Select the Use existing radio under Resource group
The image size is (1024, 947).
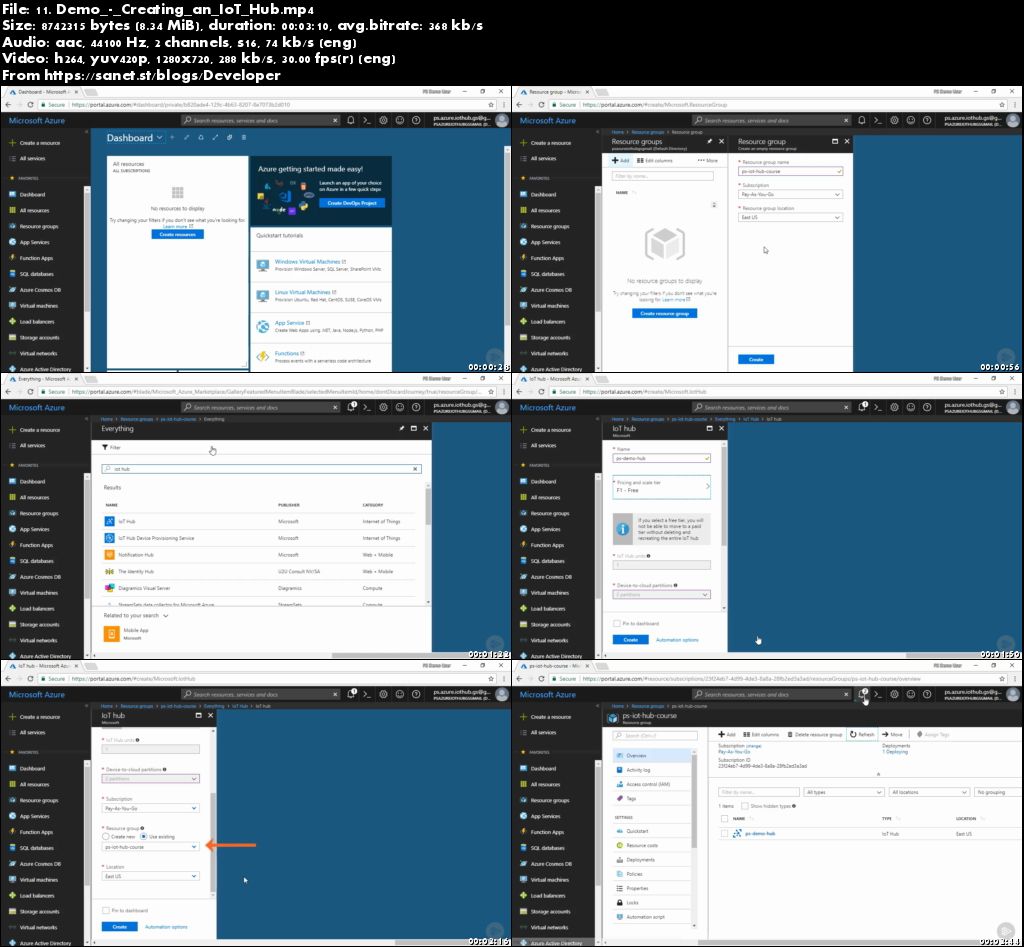[x=144, y=837]
